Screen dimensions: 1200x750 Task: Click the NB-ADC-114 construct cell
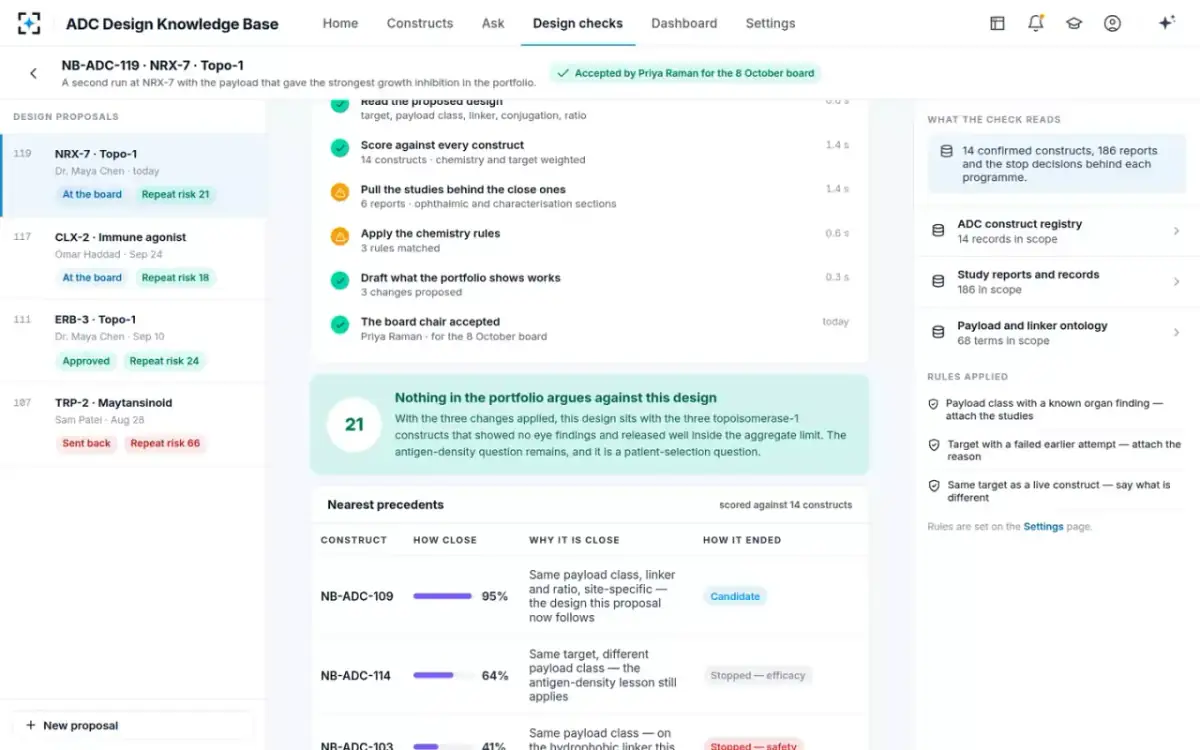356,675
